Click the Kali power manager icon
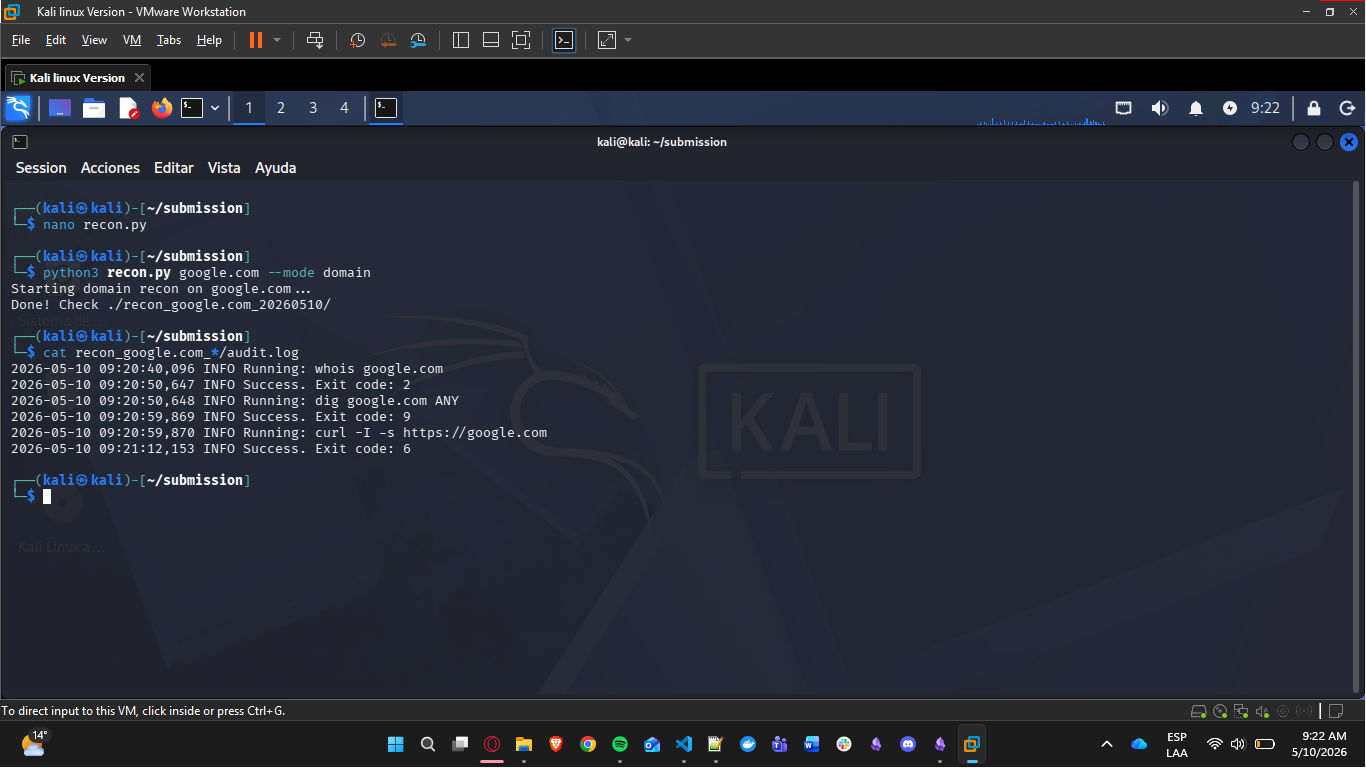Viewport: 1366px width, 768px height. pos(1230,108)
